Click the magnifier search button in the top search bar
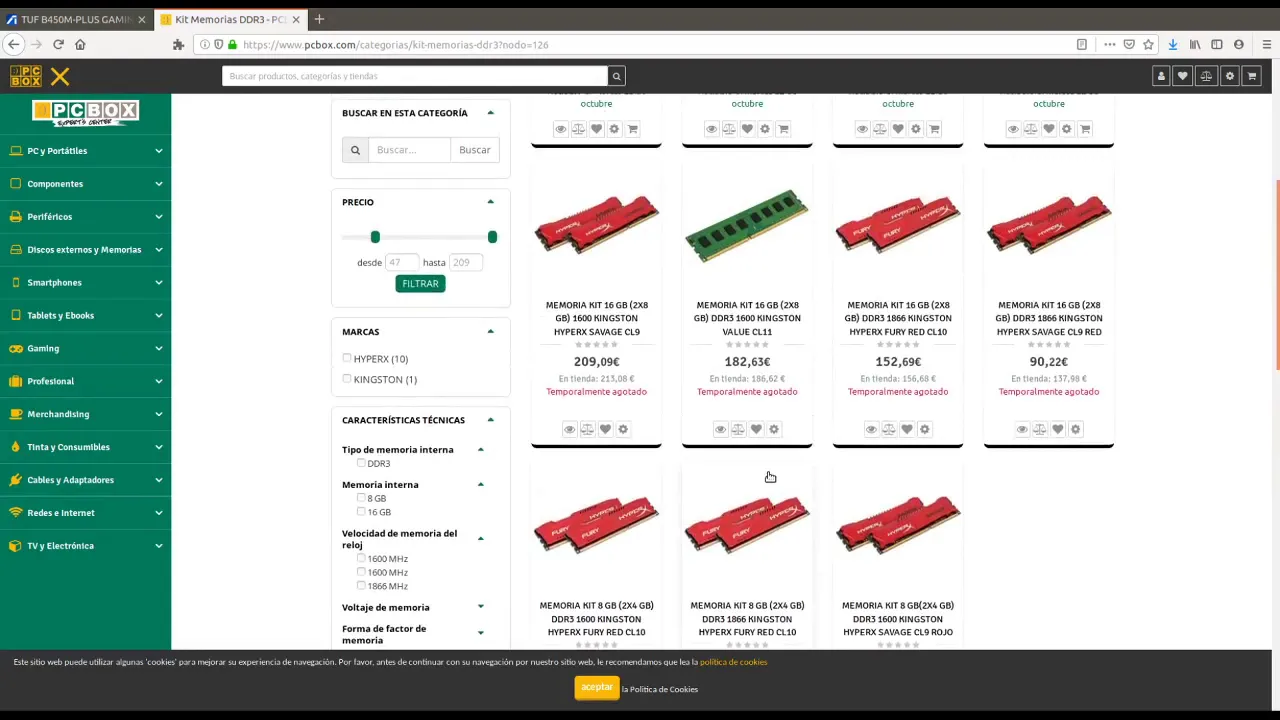This screenshot has width=1280, height=720. point(617,76)
